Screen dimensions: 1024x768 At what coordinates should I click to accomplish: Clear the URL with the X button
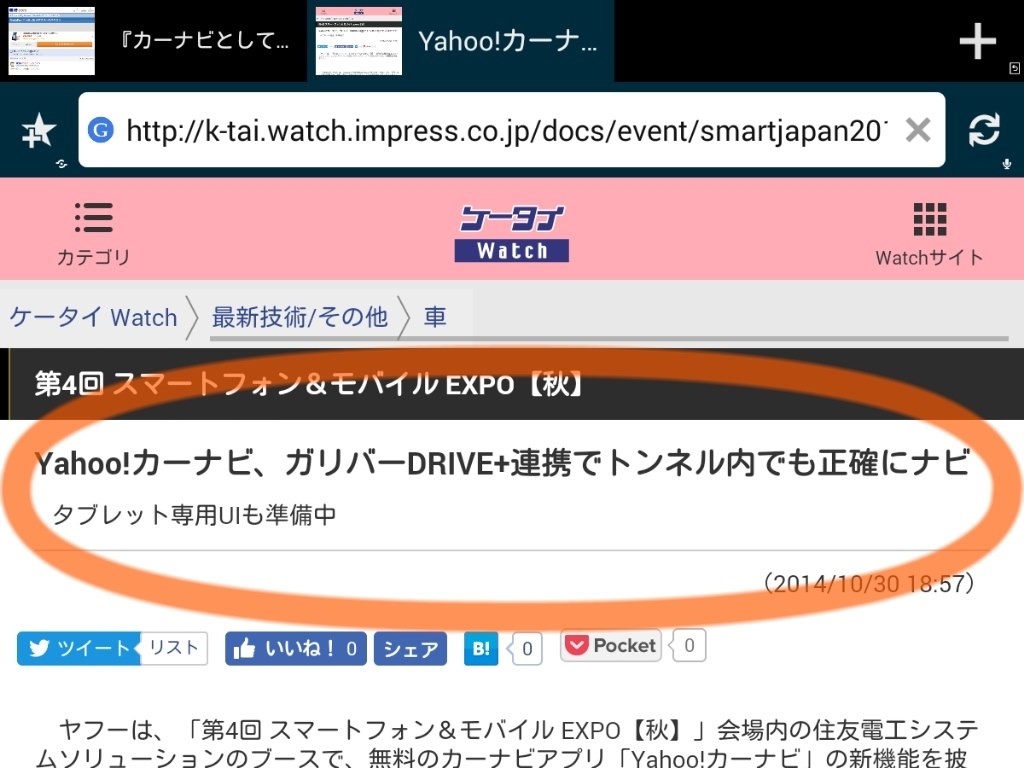(918, 130)
